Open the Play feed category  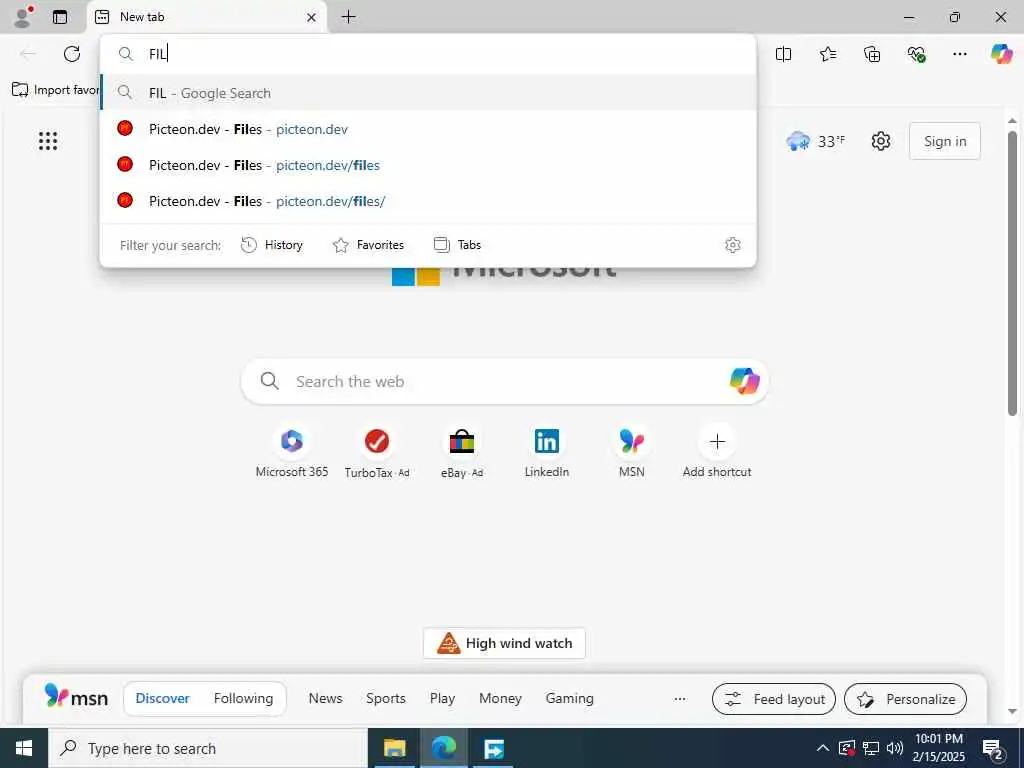coord(442,698)
